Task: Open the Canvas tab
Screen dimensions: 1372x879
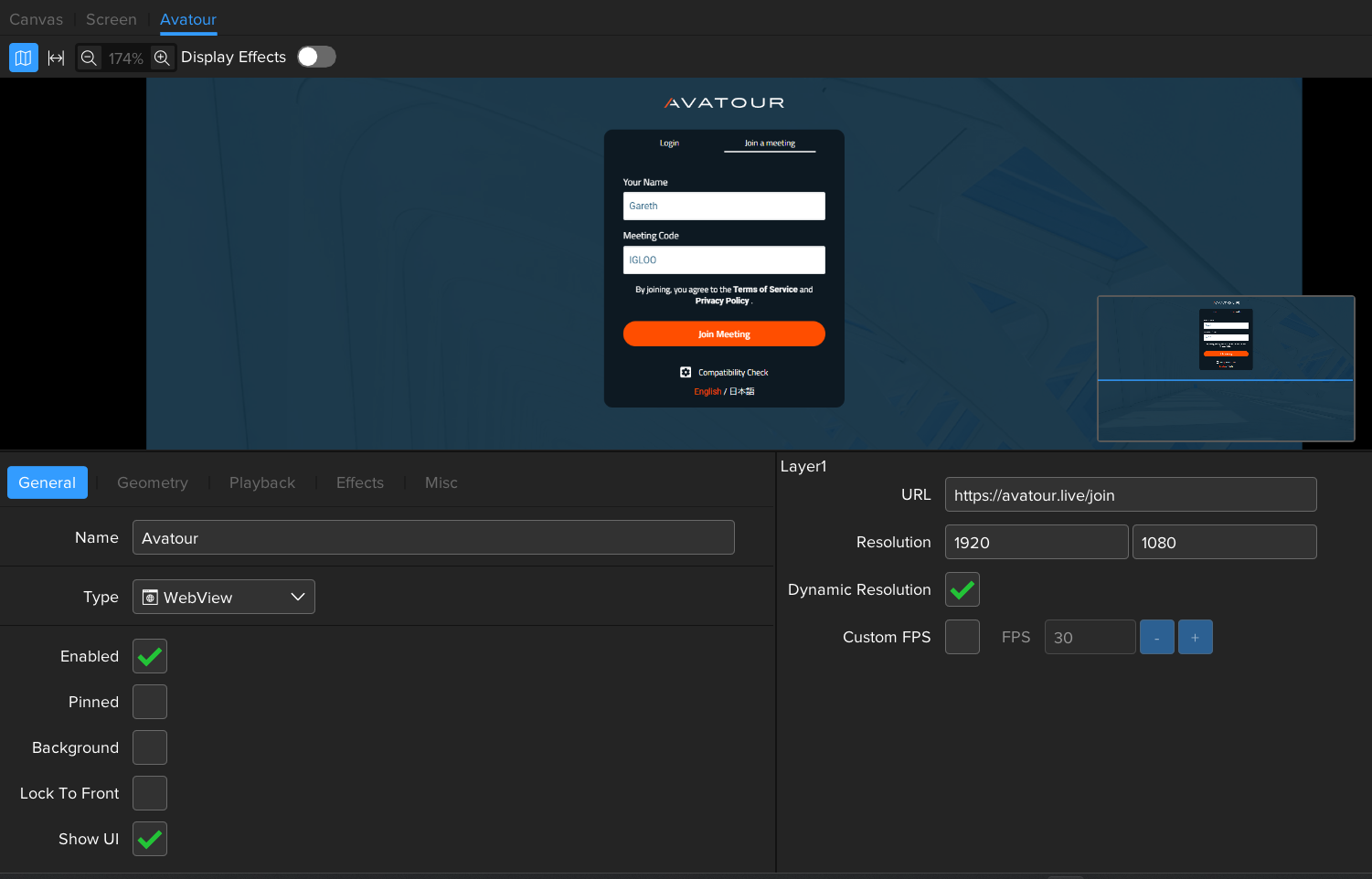Action: [37, 19]
